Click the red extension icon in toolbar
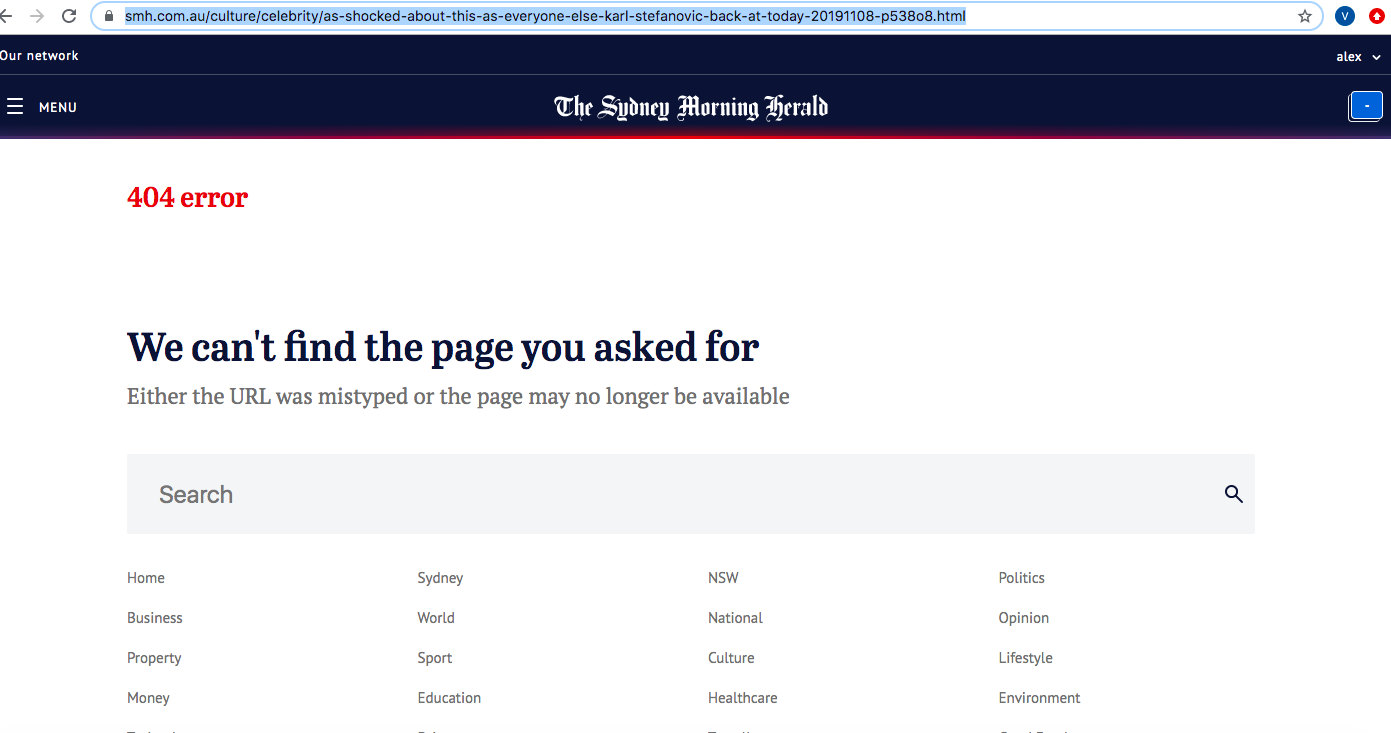The image size is (1391, 733). [1377, 16]
